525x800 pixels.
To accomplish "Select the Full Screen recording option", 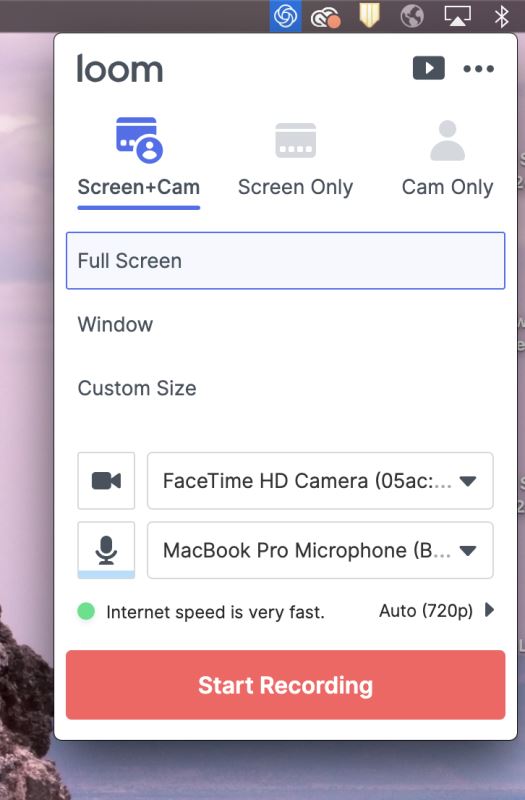I will pyautogui.click(x=286, y=261).
